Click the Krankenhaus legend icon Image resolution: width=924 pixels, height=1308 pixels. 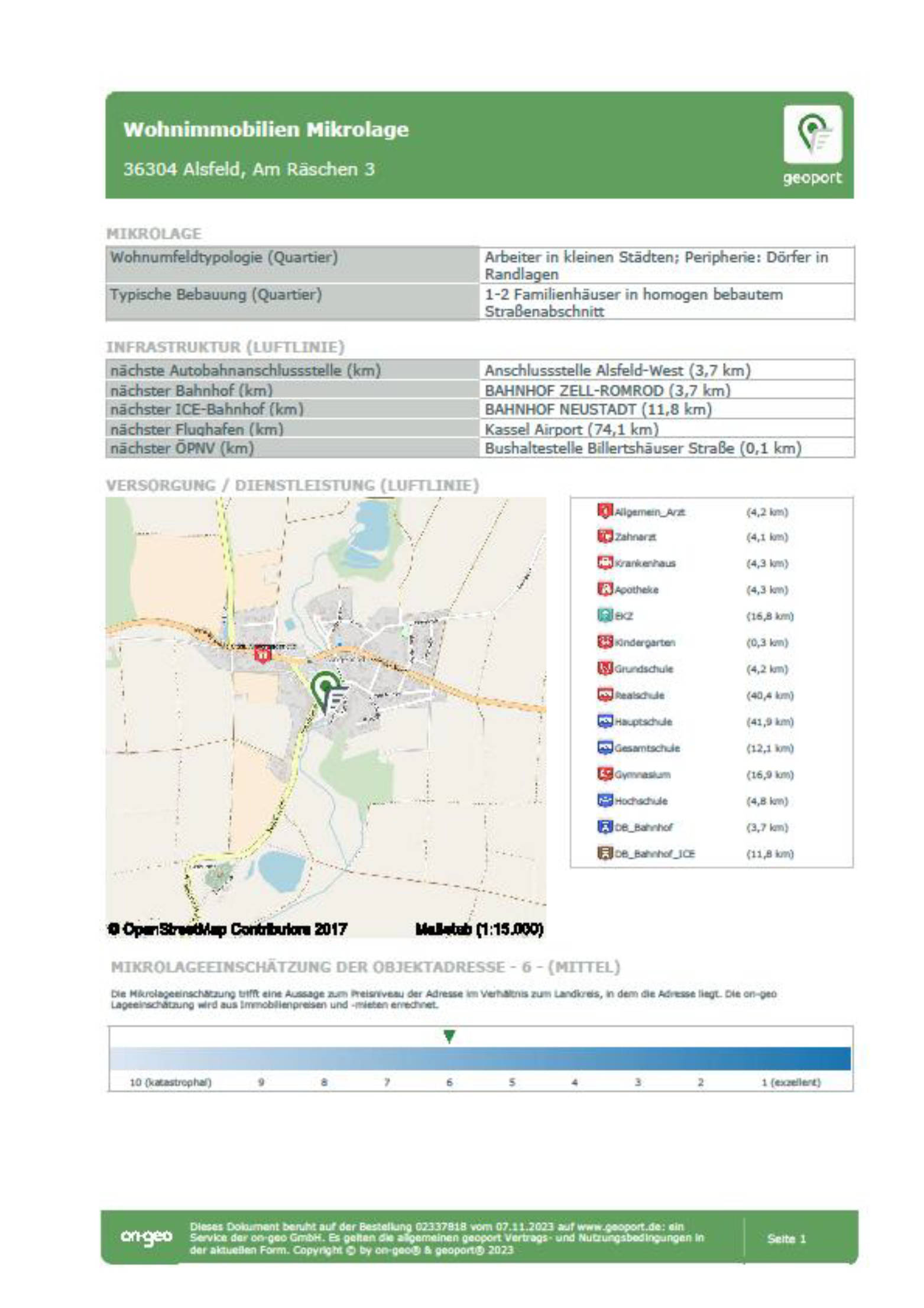click(x=604, y=562)
